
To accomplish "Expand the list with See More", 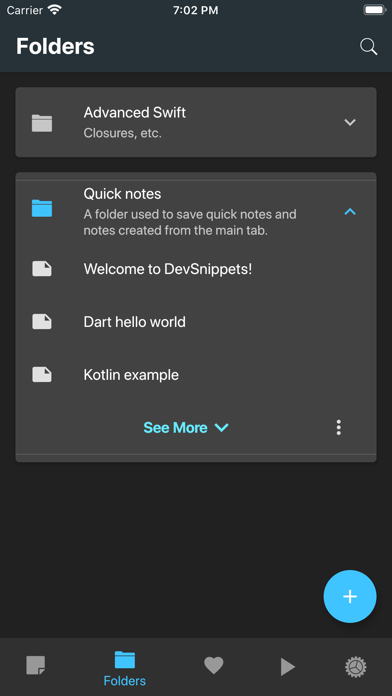I will pyautogui.click(x=186, y=427).
